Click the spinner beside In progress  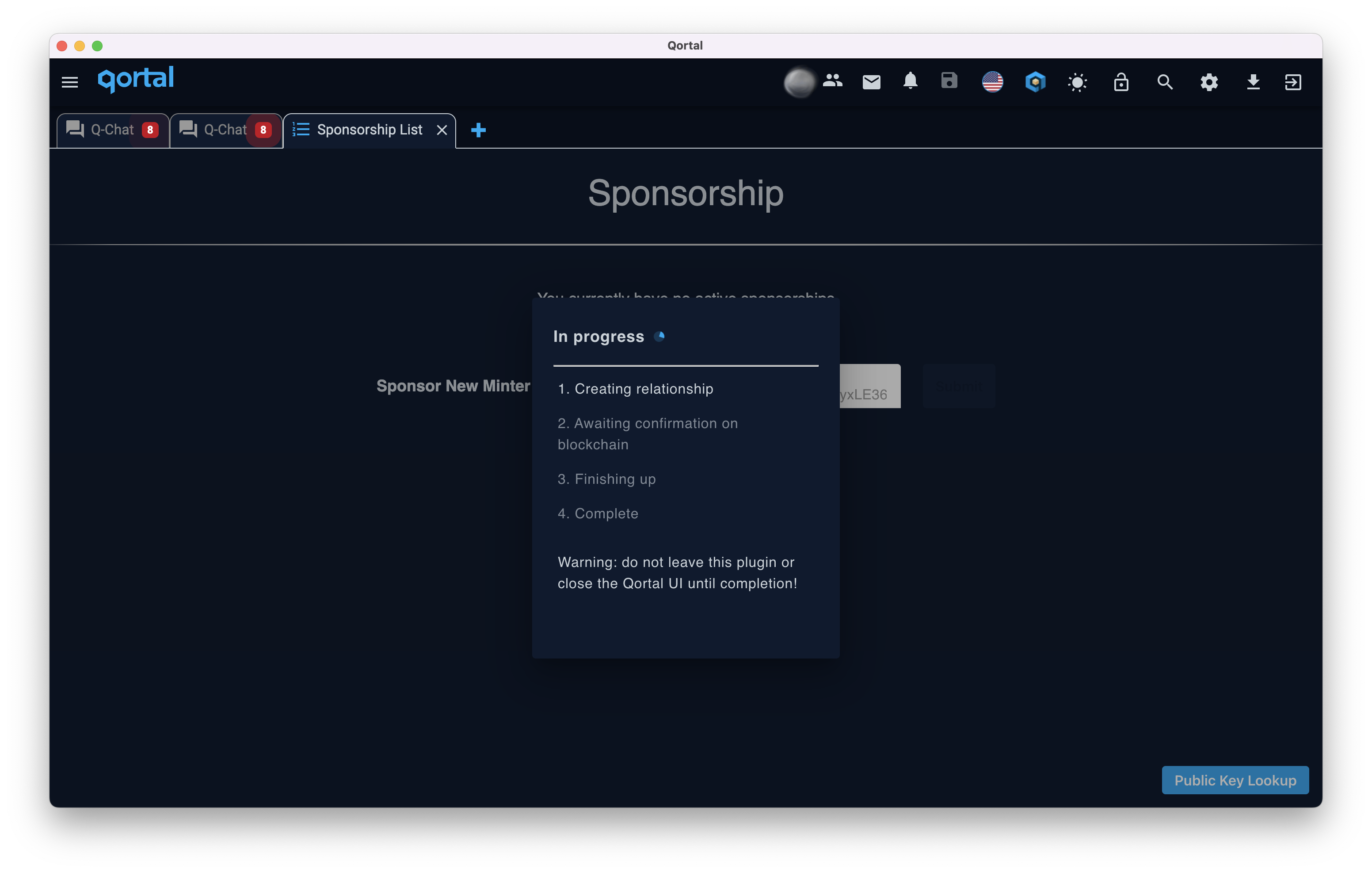pos(659,337)
